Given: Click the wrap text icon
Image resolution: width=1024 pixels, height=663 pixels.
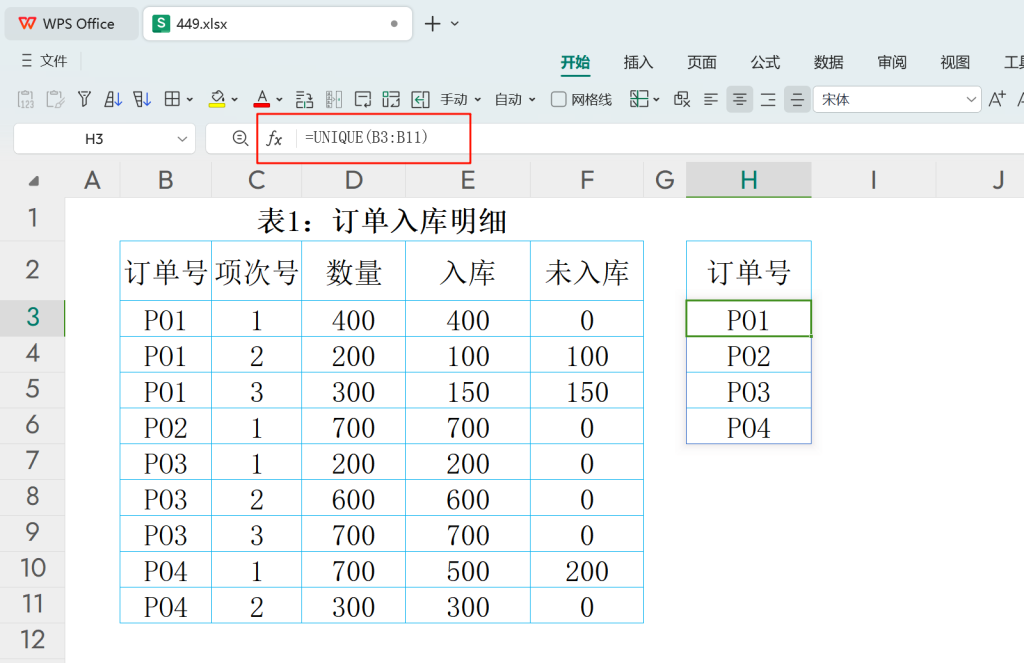Looking at the screenshot, I should point(362,99).
